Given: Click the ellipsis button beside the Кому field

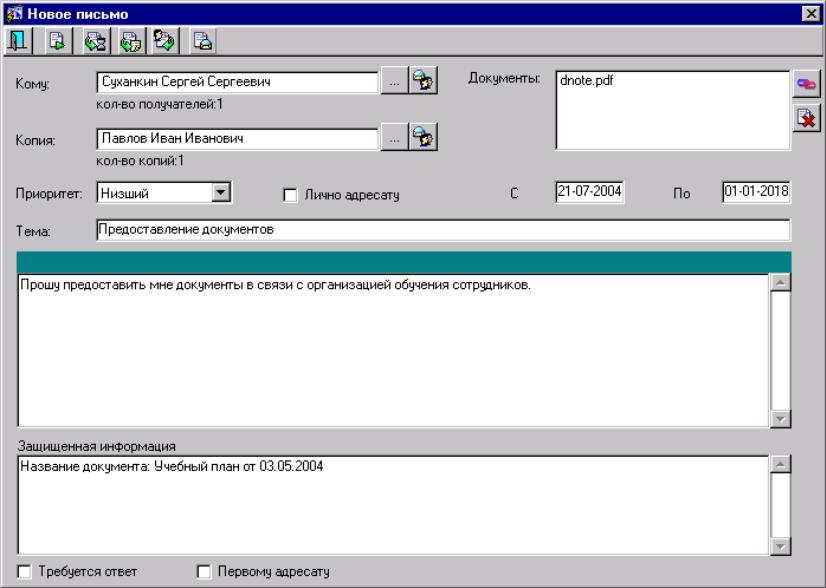Looking at the screenshot, I should tap(394, 81).
